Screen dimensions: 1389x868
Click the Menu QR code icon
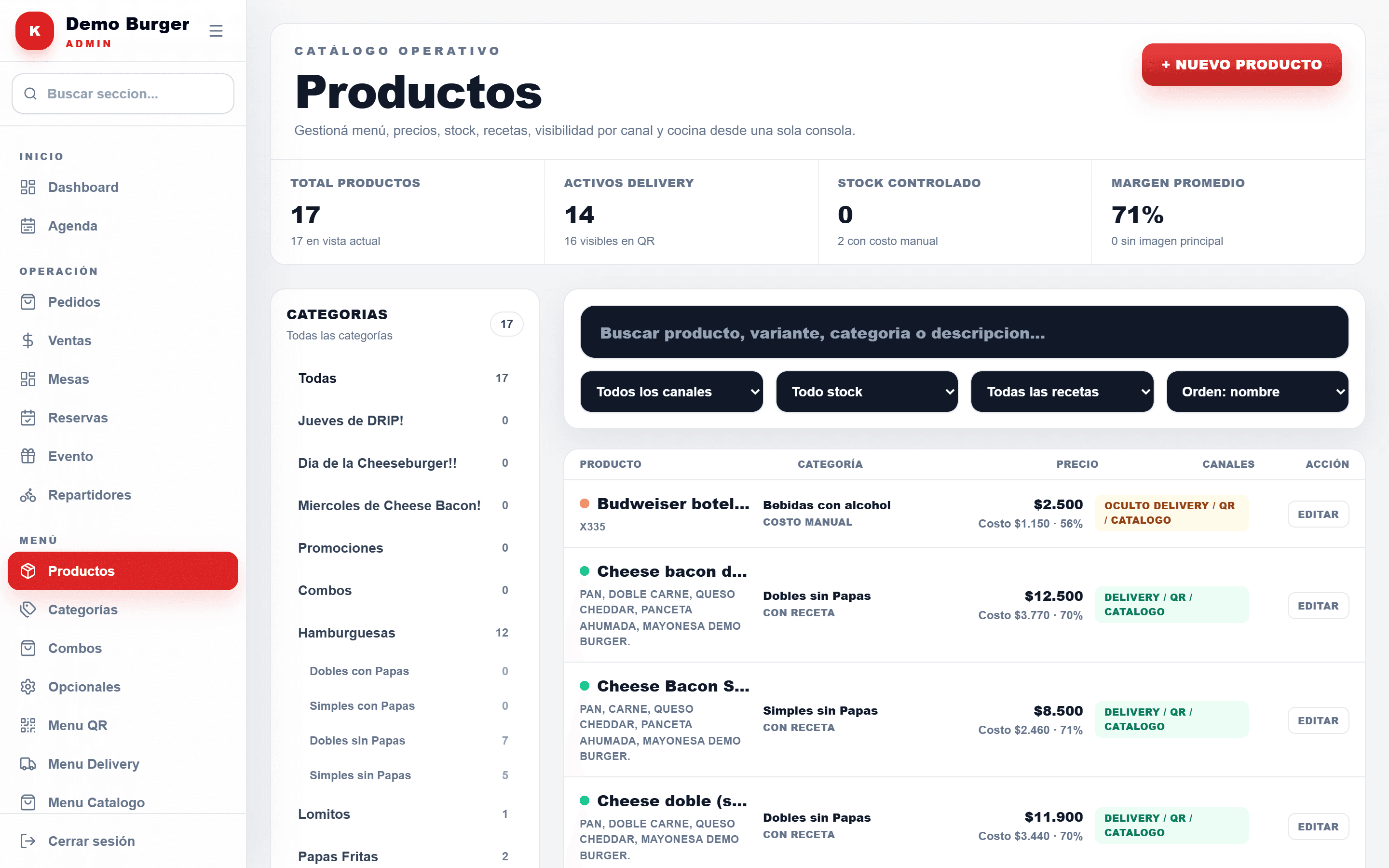pyautogui.click(x=28, y=725)
